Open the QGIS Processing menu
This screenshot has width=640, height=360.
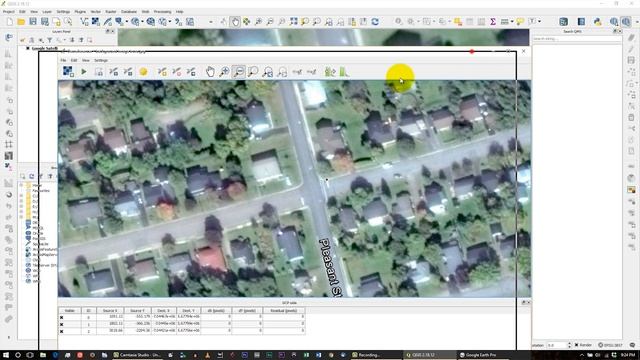pyautogui.click(x=162, y=12)
